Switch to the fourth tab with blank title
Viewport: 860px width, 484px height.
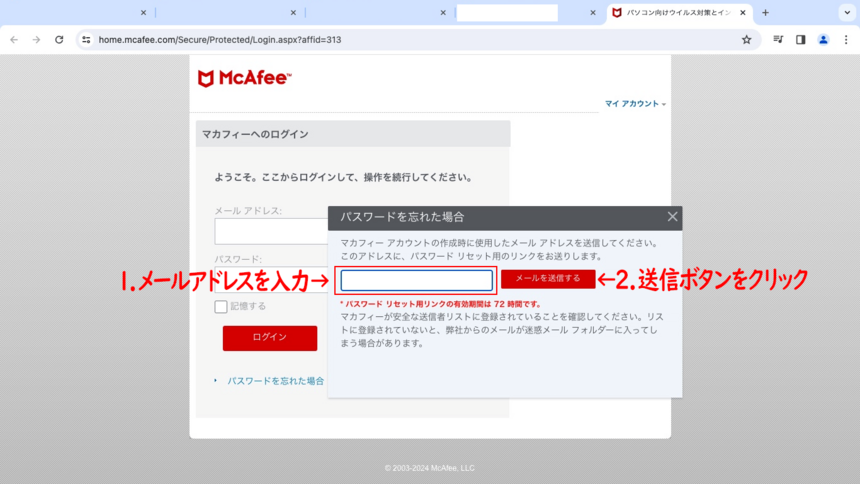(507, 13)
